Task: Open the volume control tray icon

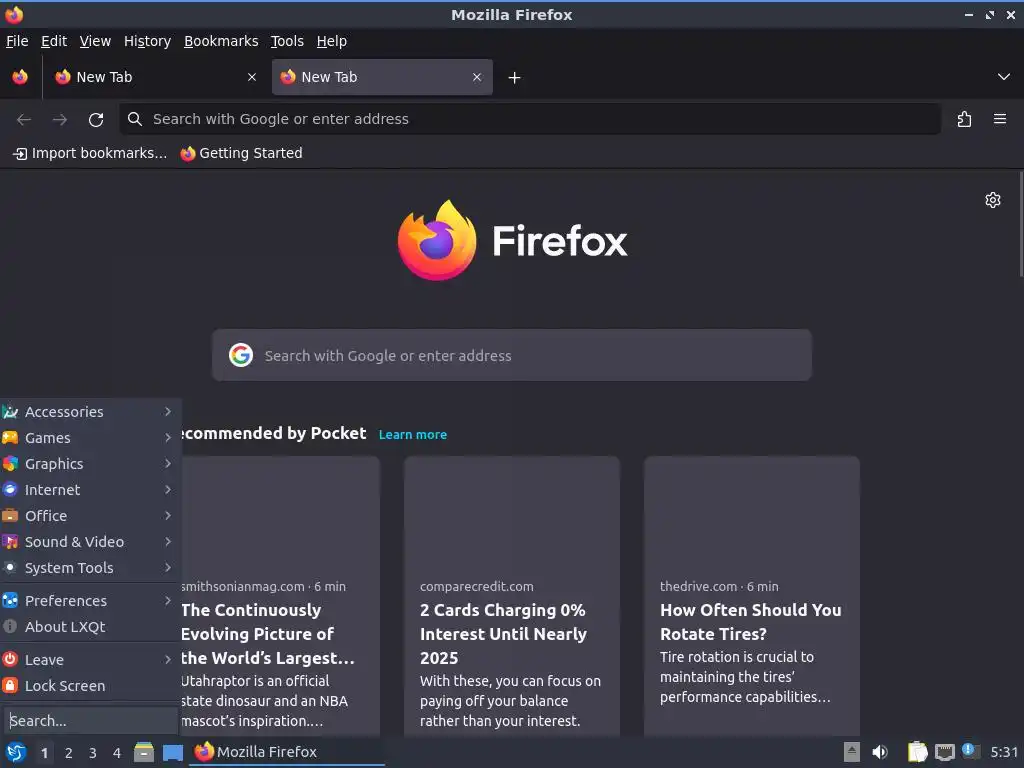Action: point(880,752)
